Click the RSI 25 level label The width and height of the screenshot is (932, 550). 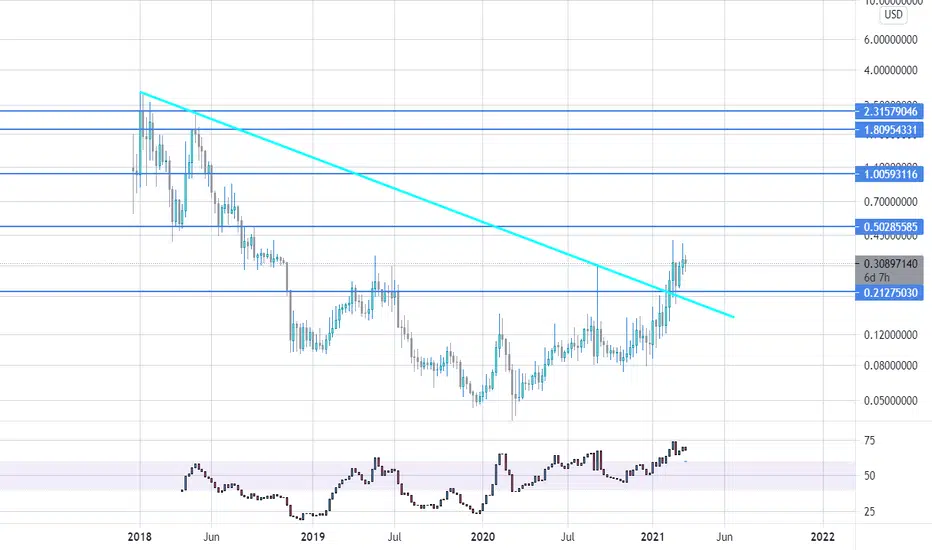[869, 511]
